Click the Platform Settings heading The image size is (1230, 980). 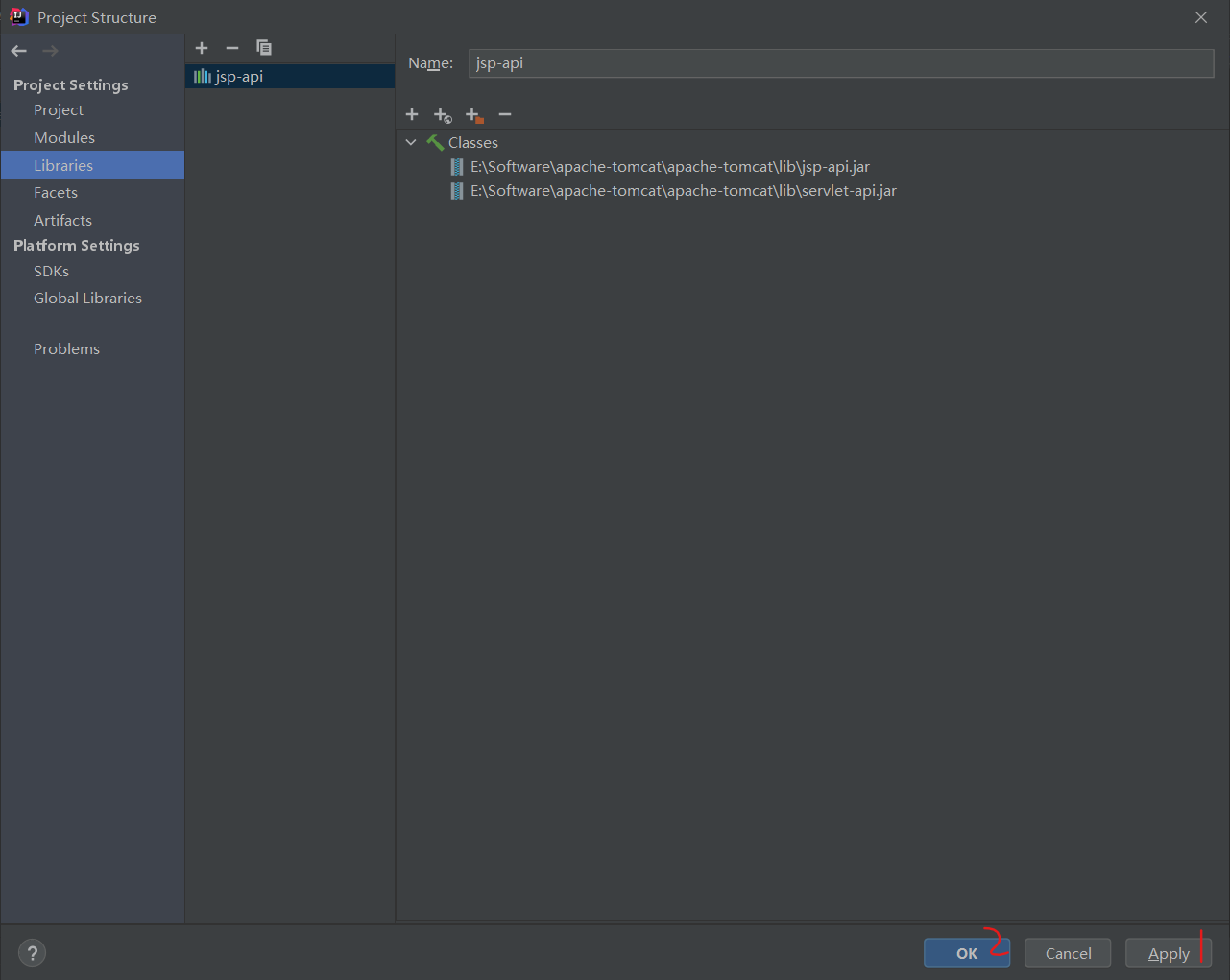coord(77,246)
